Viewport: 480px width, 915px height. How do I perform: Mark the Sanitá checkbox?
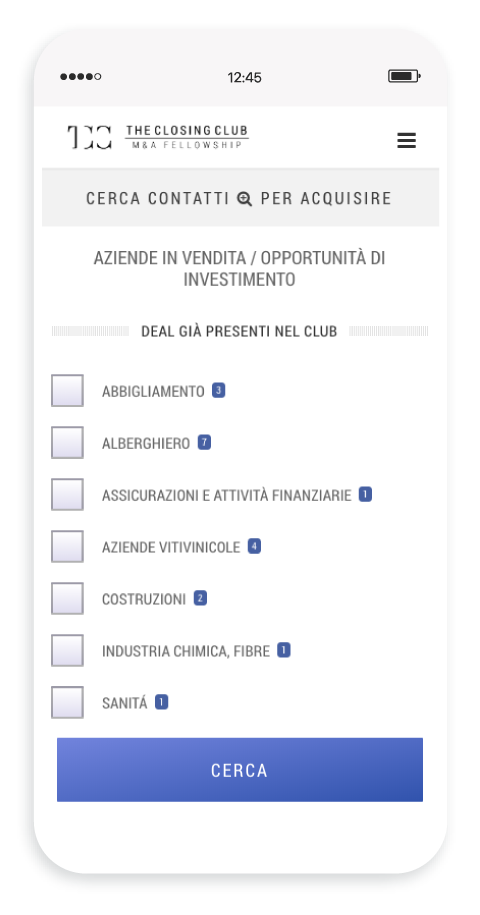point(67,702)
